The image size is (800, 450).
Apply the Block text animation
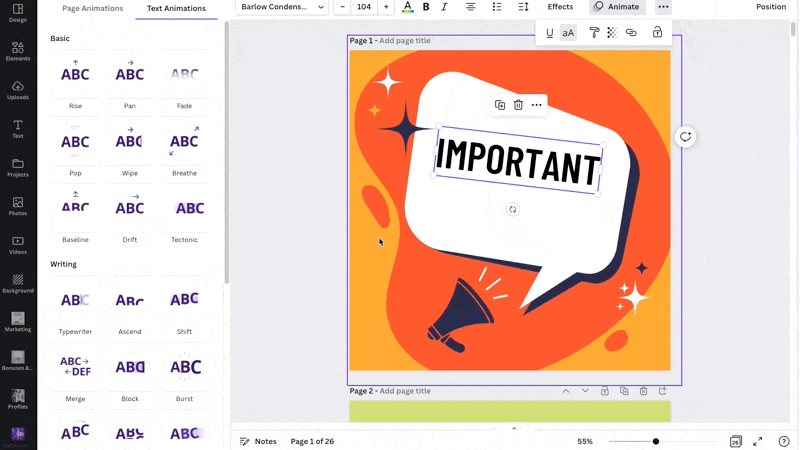[x=130, y=373]
